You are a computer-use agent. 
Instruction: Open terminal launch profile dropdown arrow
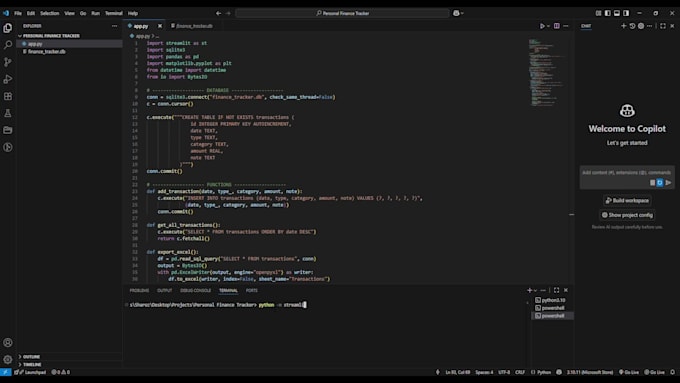click(x=536, y=291)
